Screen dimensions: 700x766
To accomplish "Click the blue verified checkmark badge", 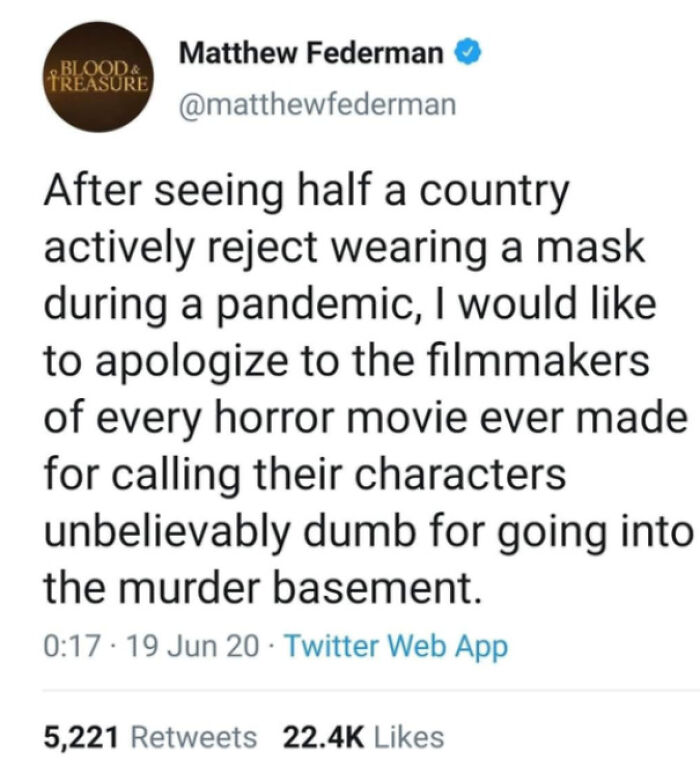I will [x=469, y=53].
